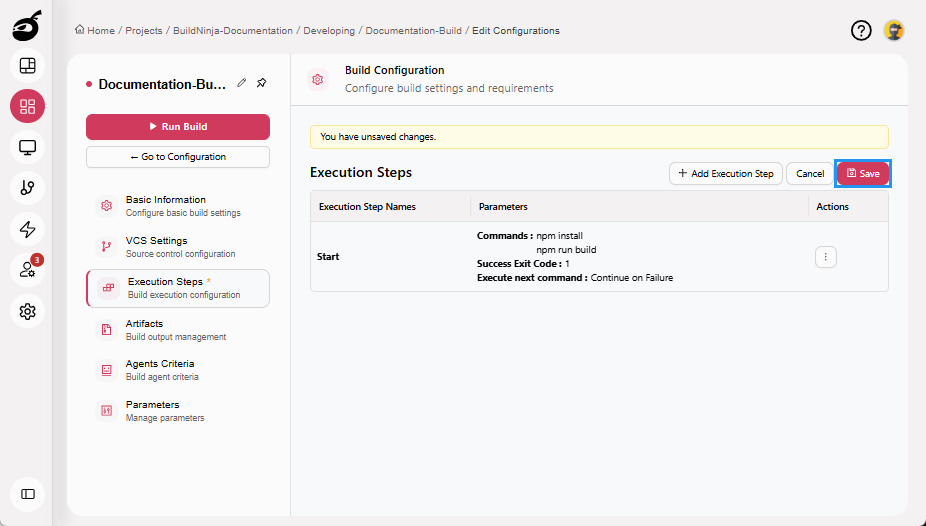Open the build agents monitor icon

click(x=27, y=147)
